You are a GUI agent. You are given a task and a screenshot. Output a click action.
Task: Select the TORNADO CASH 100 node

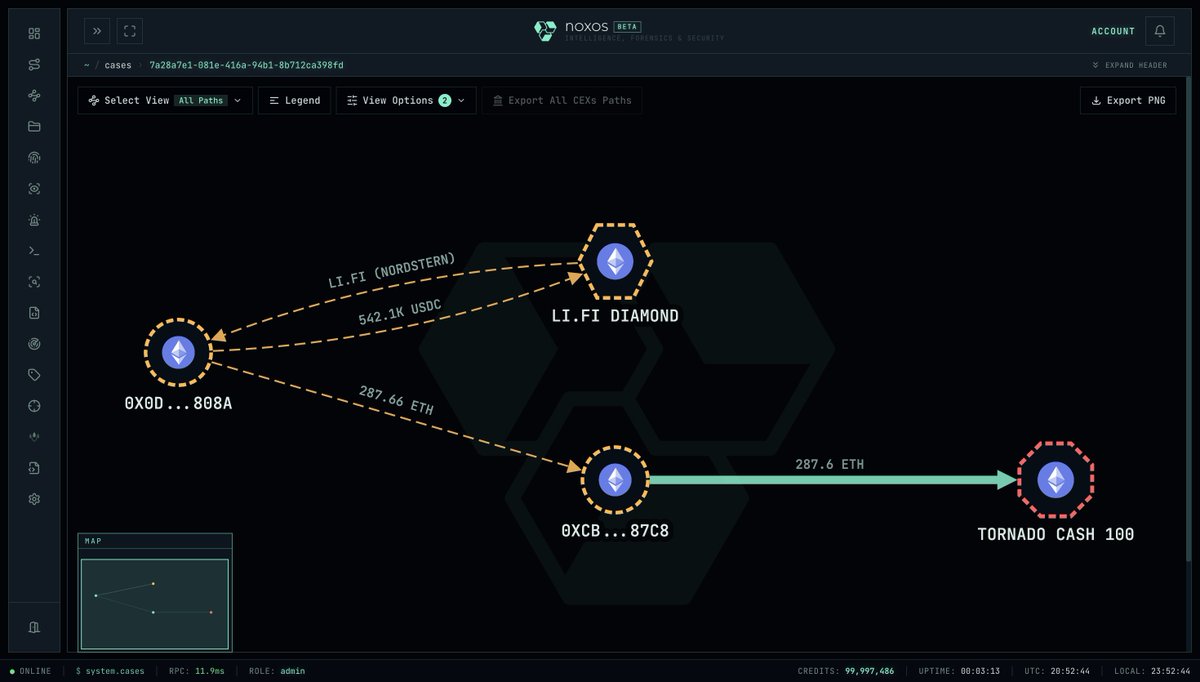pyautogui.click(x=1056, y=480)
